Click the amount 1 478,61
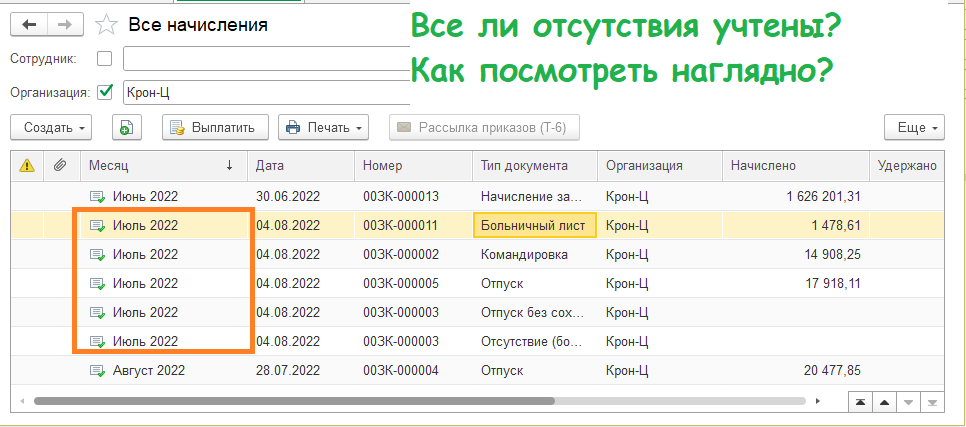The image size is (966, 427). pos(836,226)
